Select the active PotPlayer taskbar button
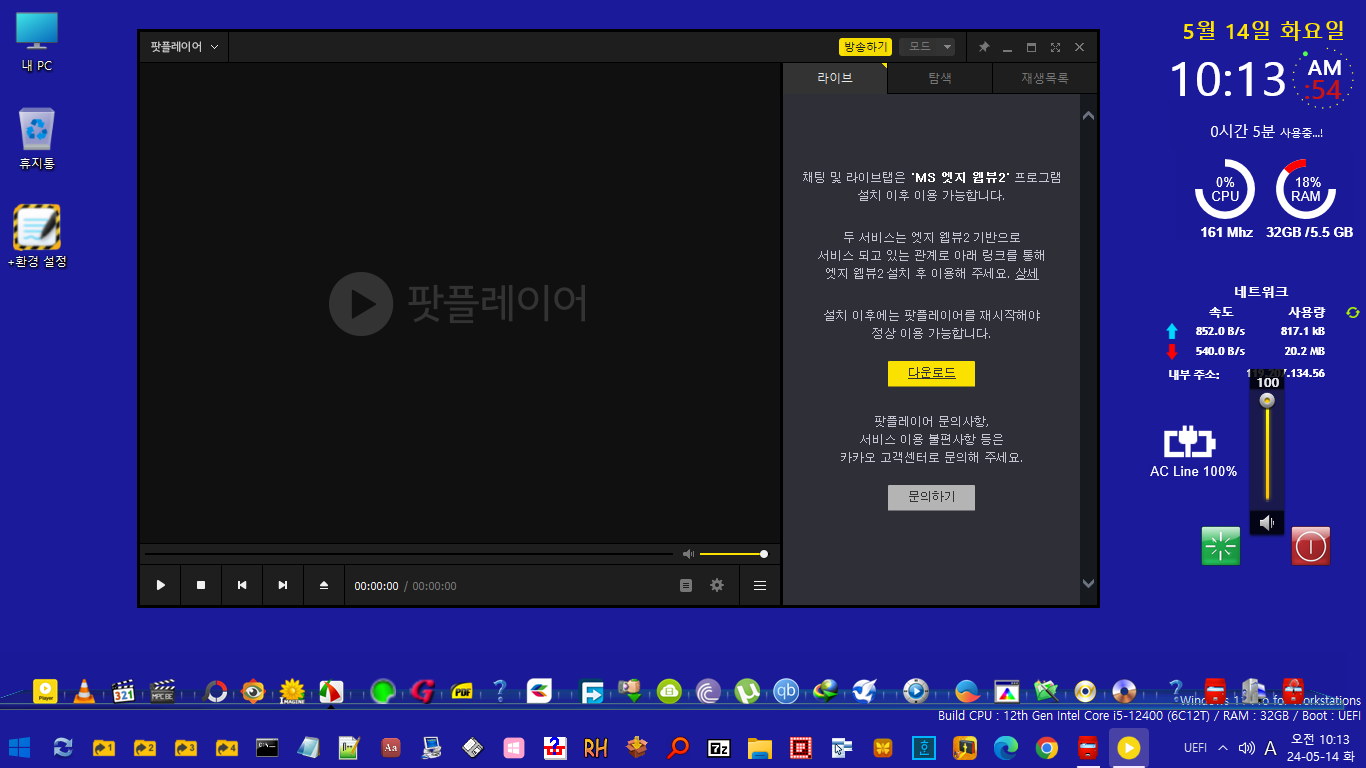The width and height of the screenshot is (1366, 768). pos(1128,747)
